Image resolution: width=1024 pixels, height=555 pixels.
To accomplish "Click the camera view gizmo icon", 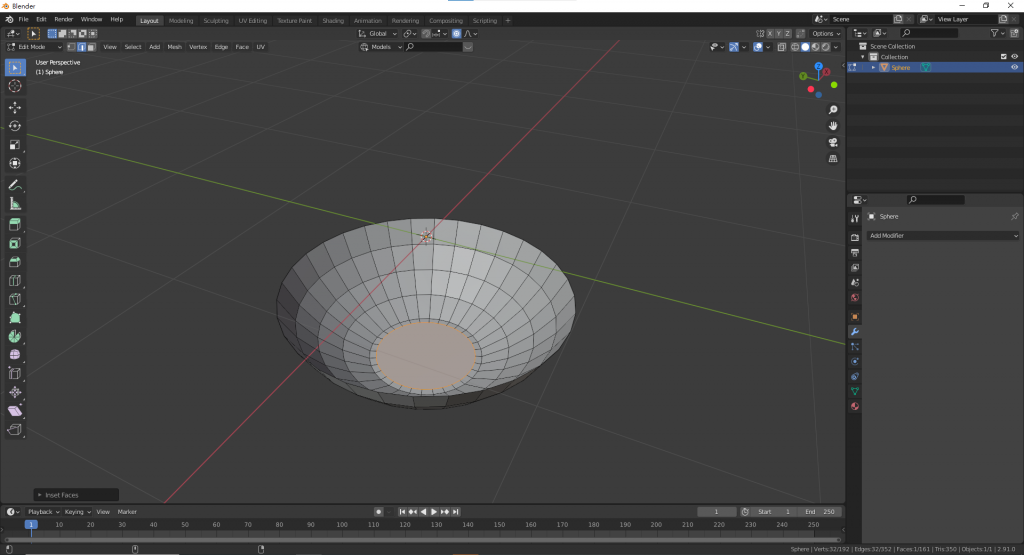I will pyautogui.click(x=833, y=142).
